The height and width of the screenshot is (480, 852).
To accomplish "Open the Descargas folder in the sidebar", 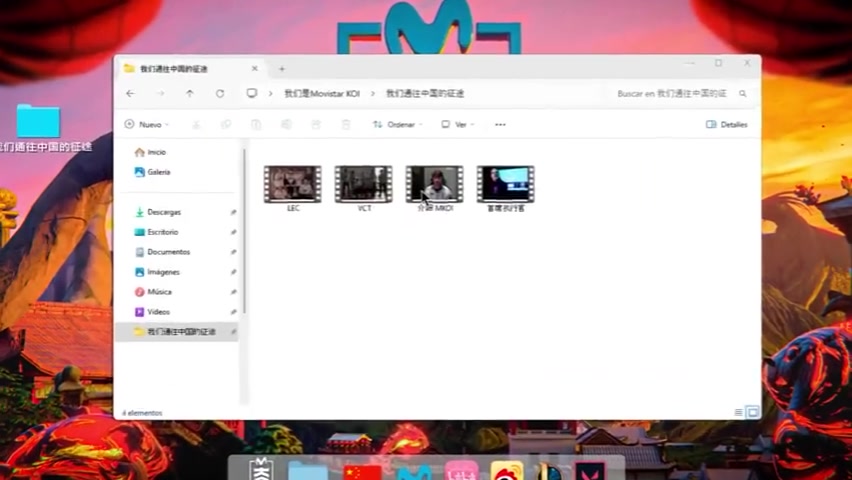I will [163, 212].
